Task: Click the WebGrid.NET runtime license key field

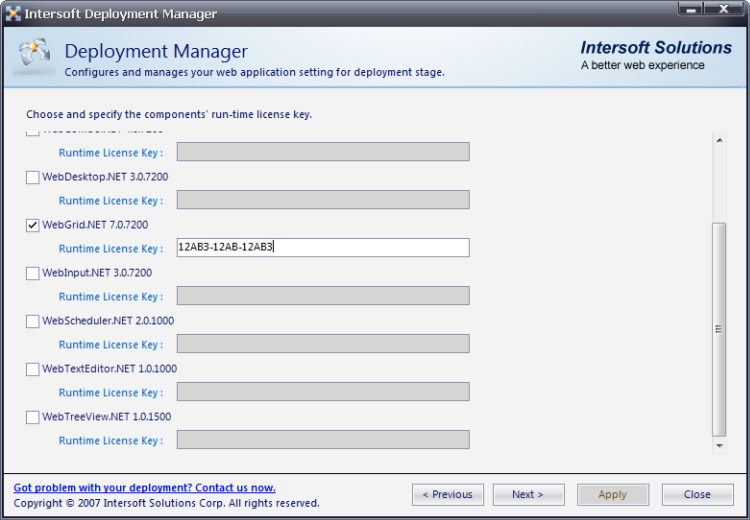Action: [x=323, y=248]
